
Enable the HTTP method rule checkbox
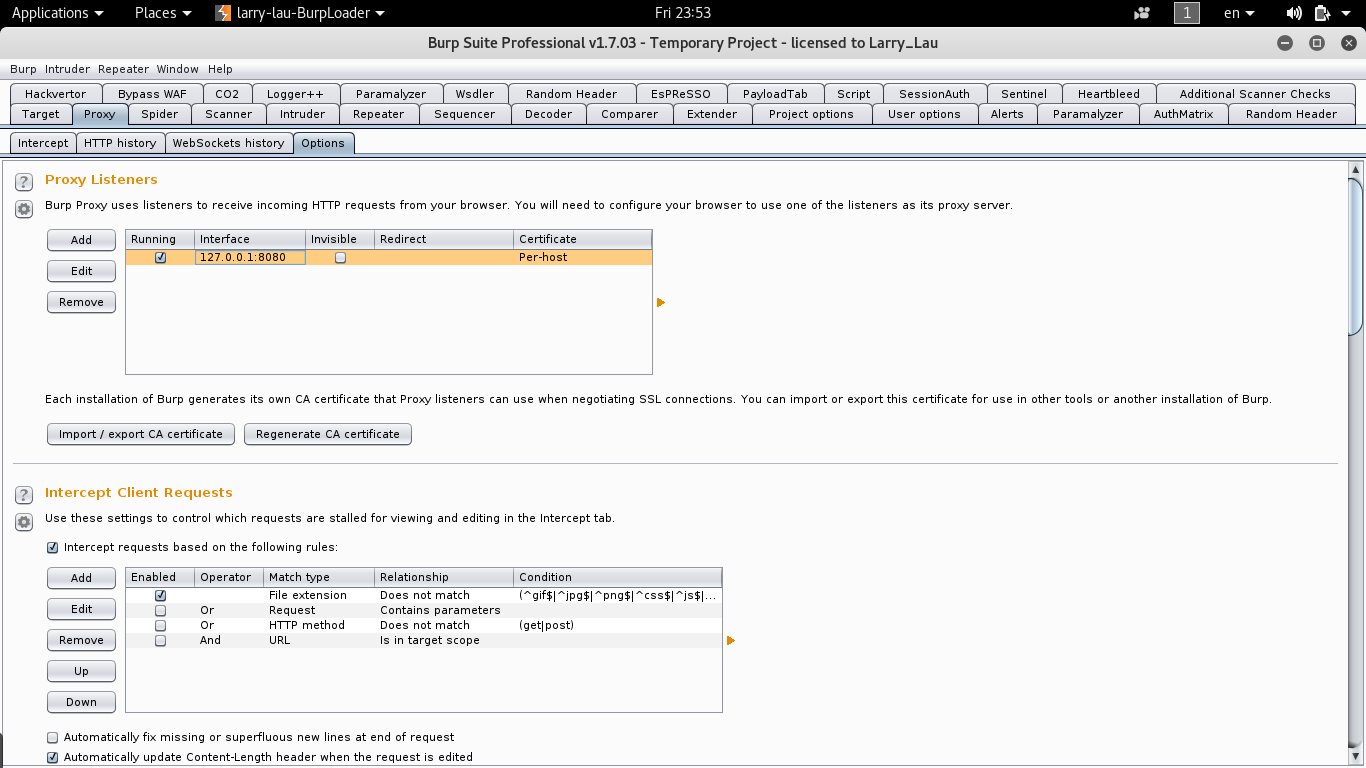tap(160, 625)
